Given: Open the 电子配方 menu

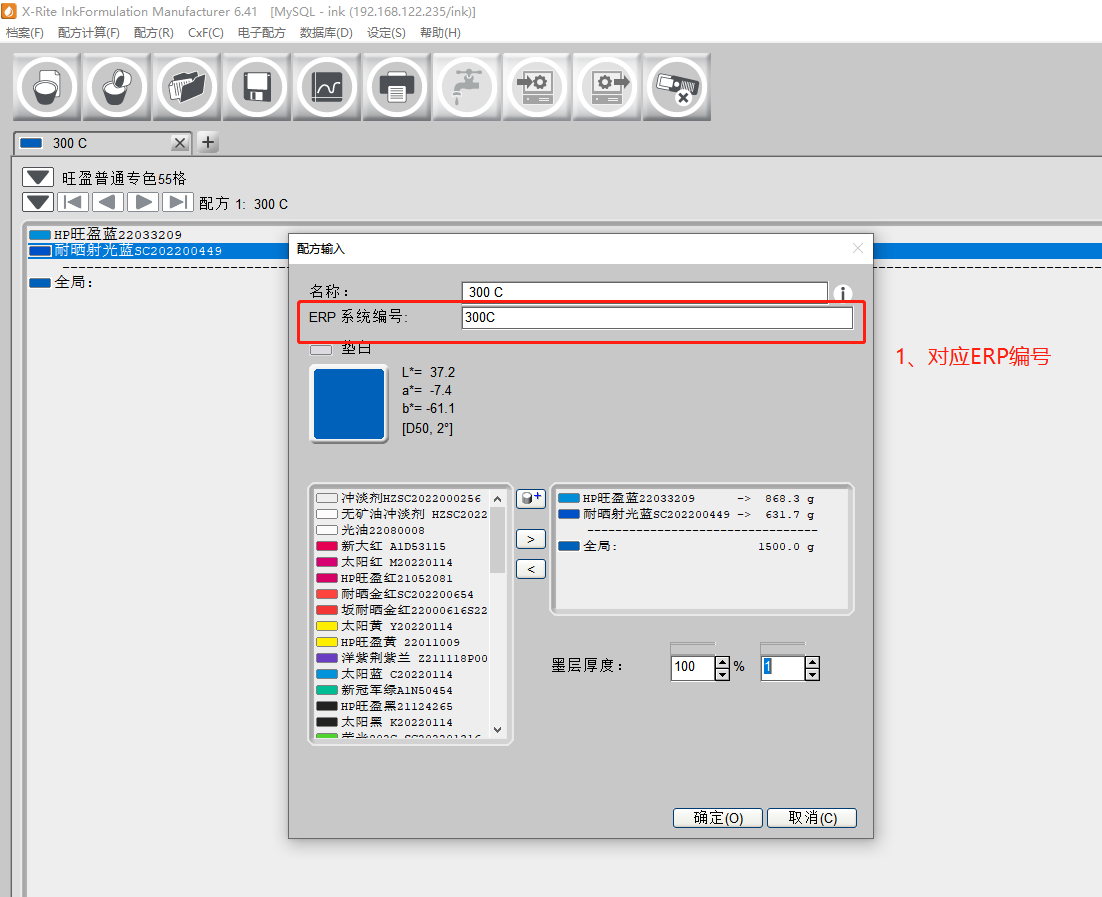Looking at the screenshot, I should [x=261, y=33].
